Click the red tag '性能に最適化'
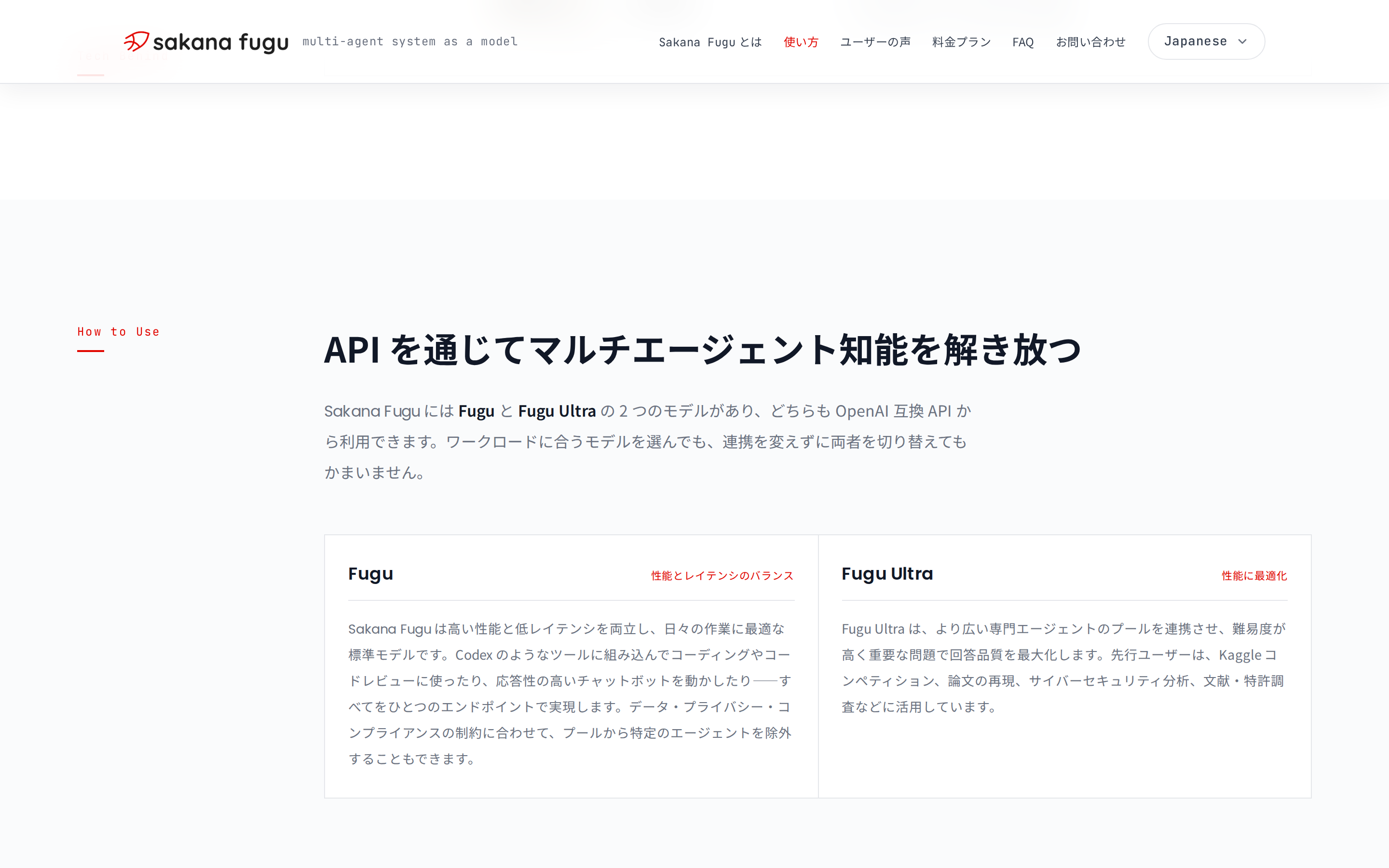 (1254, 575)
